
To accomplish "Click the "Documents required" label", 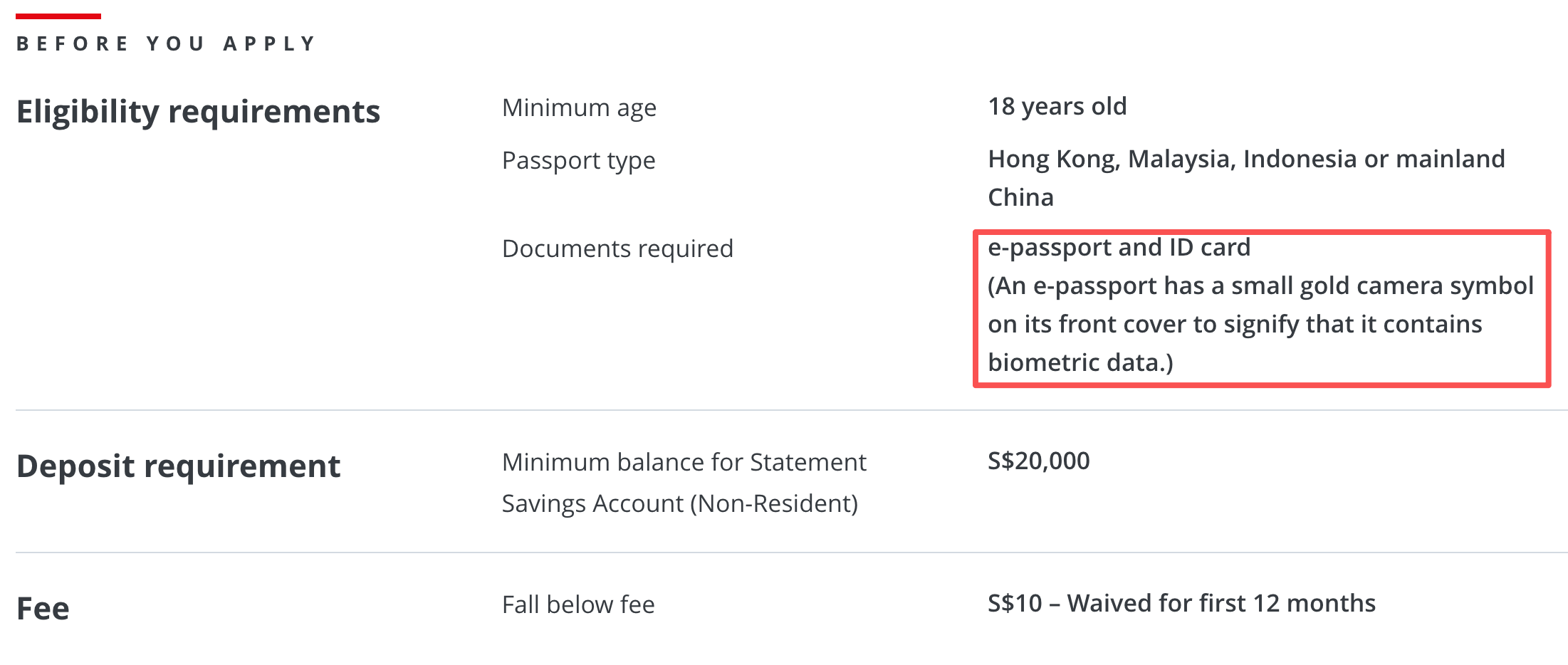I will pyautogui.click(x=617, y=248).
